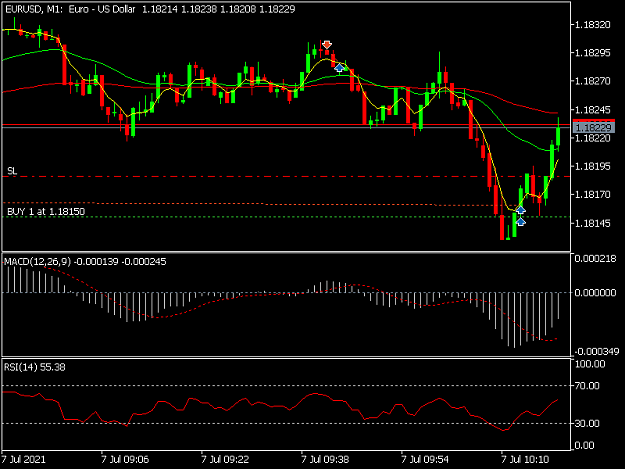Viewport: 625px width, 469px height.
Task: Click MACD scale value -0.000349
Action: pyautogui.click(x=597, y=351)
